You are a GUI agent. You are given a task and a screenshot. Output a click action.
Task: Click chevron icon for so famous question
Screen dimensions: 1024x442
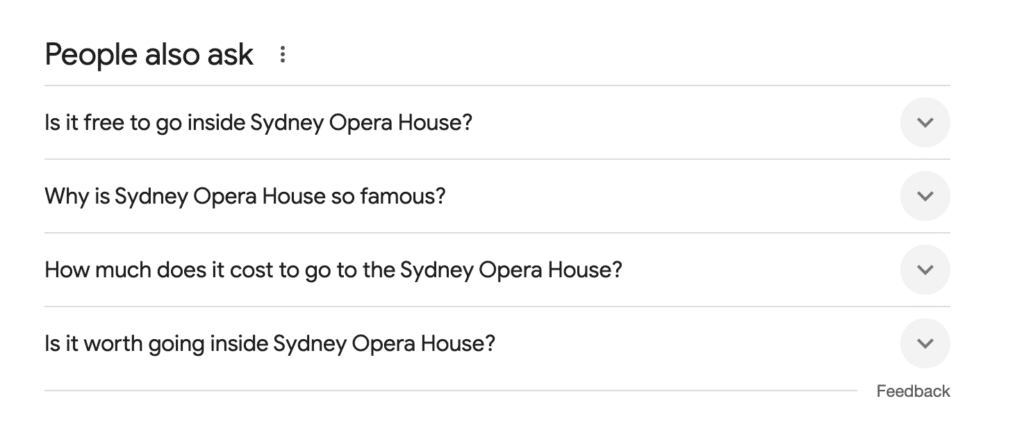[x=925, y=196]
